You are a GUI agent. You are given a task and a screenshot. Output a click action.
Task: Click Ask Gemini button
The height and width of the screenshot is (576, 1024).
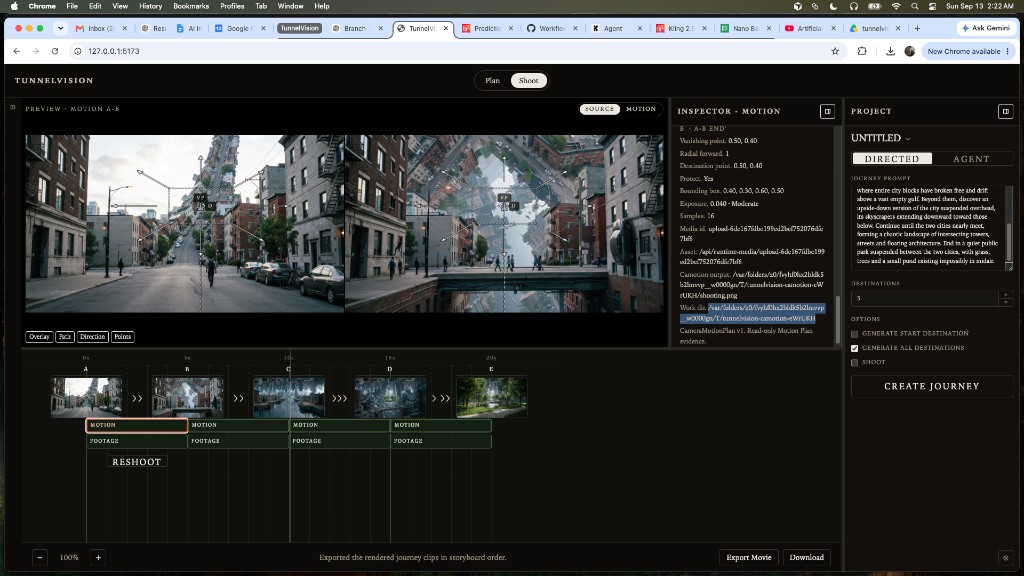click(985, 28)
